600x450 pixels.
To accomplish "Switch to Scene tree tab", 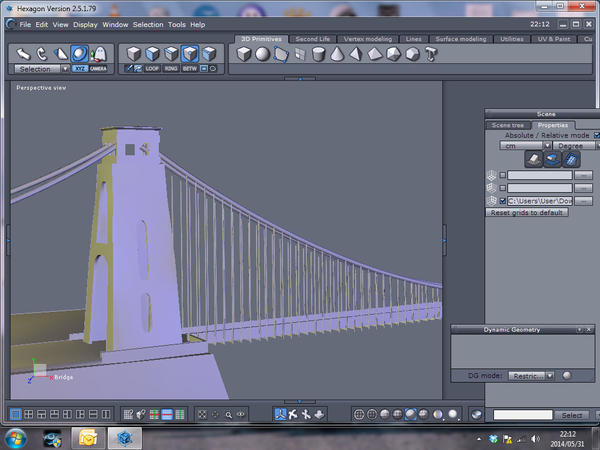I will pyautogui.click(x=508, y=125).
